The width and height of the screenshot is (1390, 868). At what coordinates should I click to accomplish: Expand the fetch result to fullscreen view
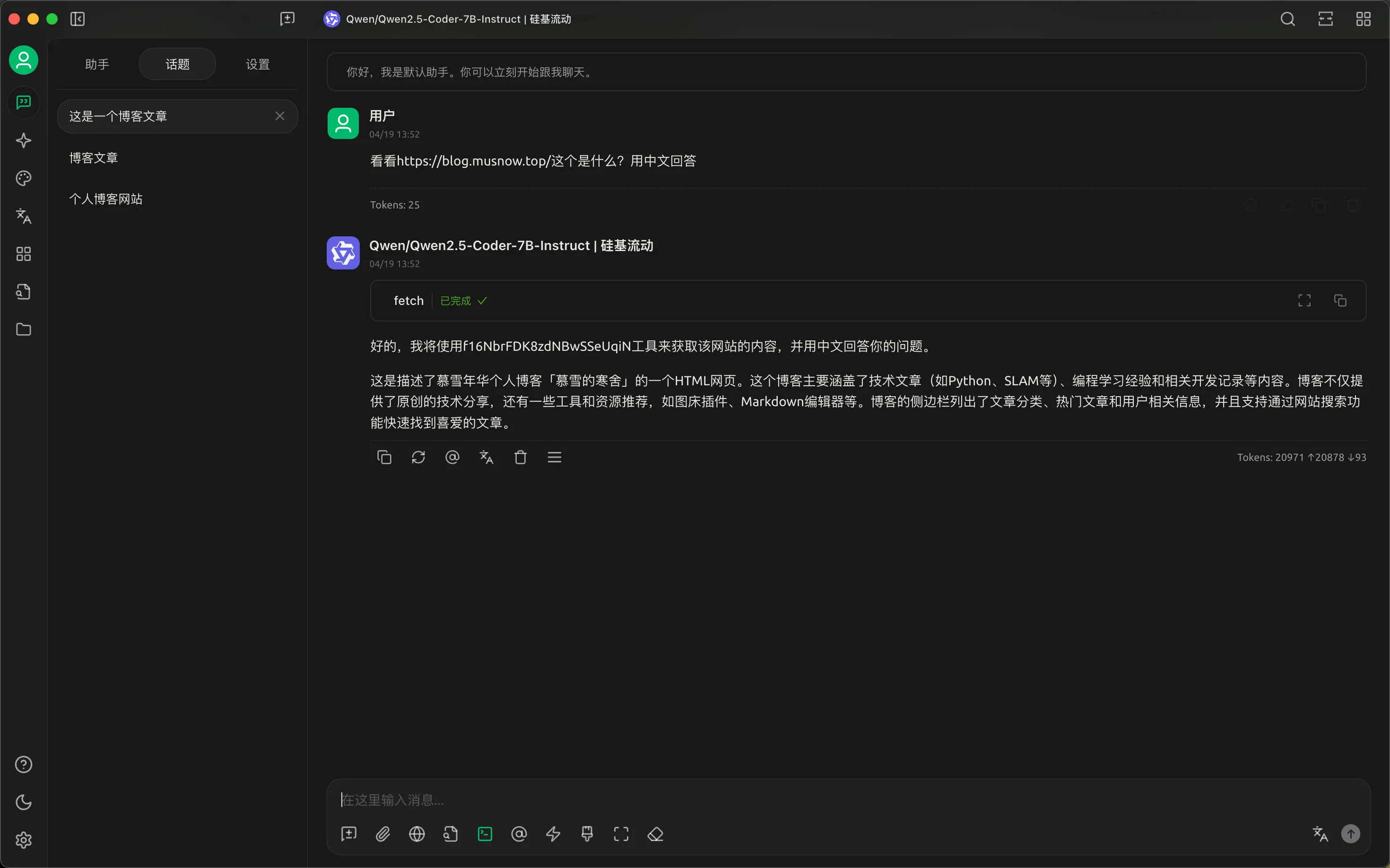[1303, 300]
